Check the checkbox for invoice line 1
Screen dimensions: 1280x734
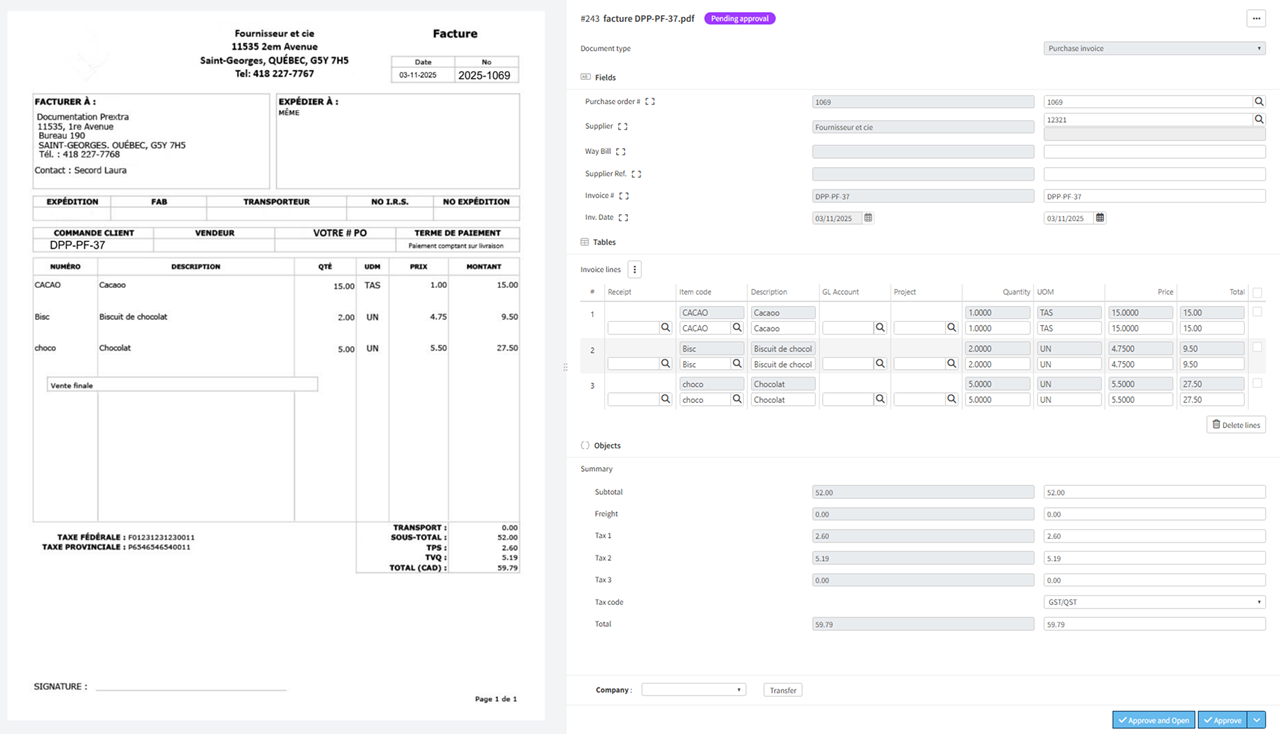point(1257,313)
